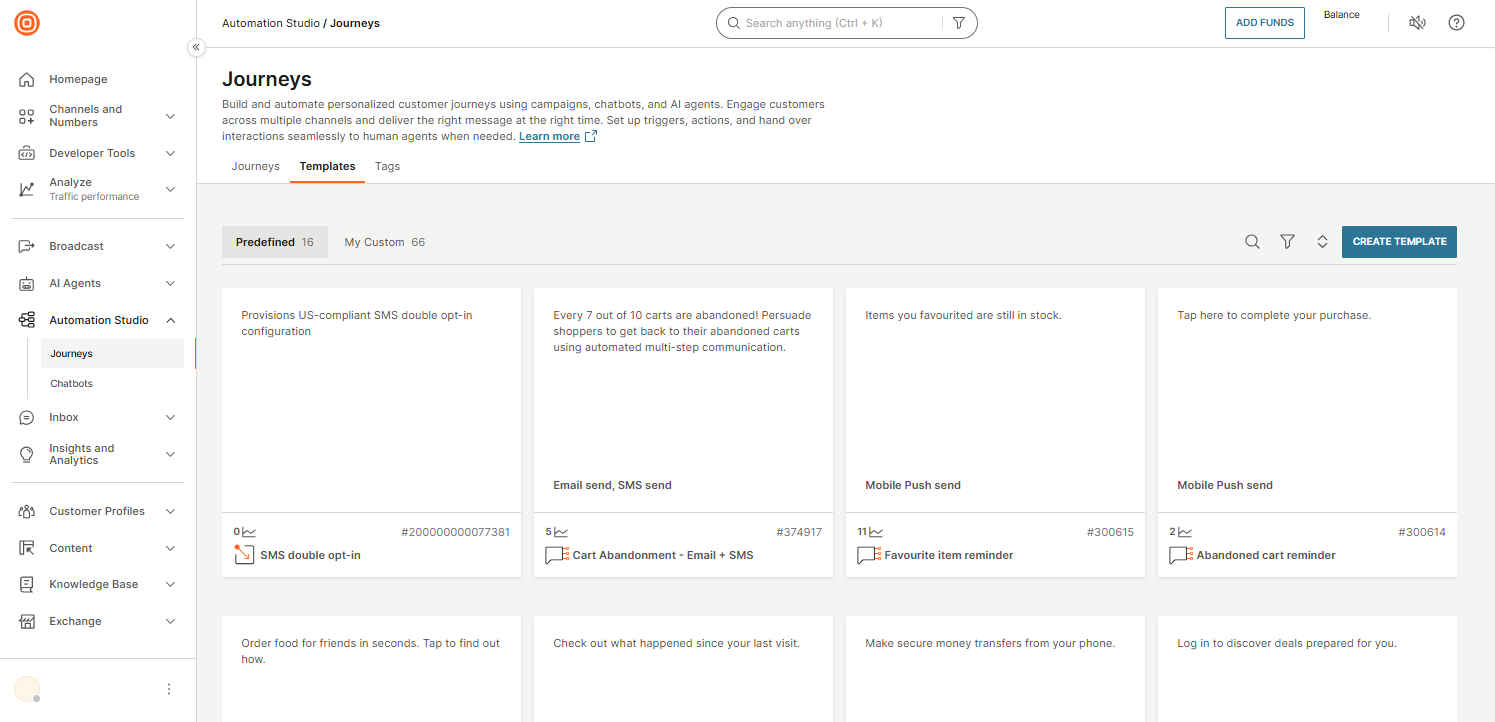This screenshot has height=722, width=1495.
Task: Toggle the Predefined templates filter
Action: tap(274, 241)
